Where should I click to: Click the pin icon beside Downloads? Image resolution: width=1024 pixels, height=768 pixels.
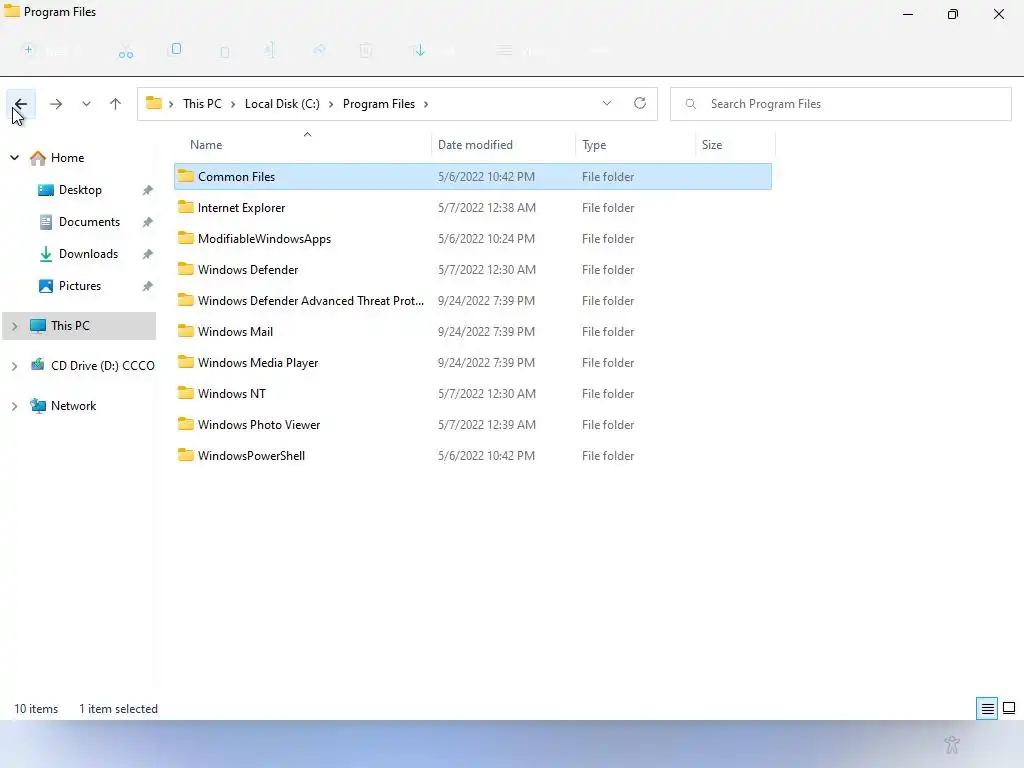(x=148, y=254)
